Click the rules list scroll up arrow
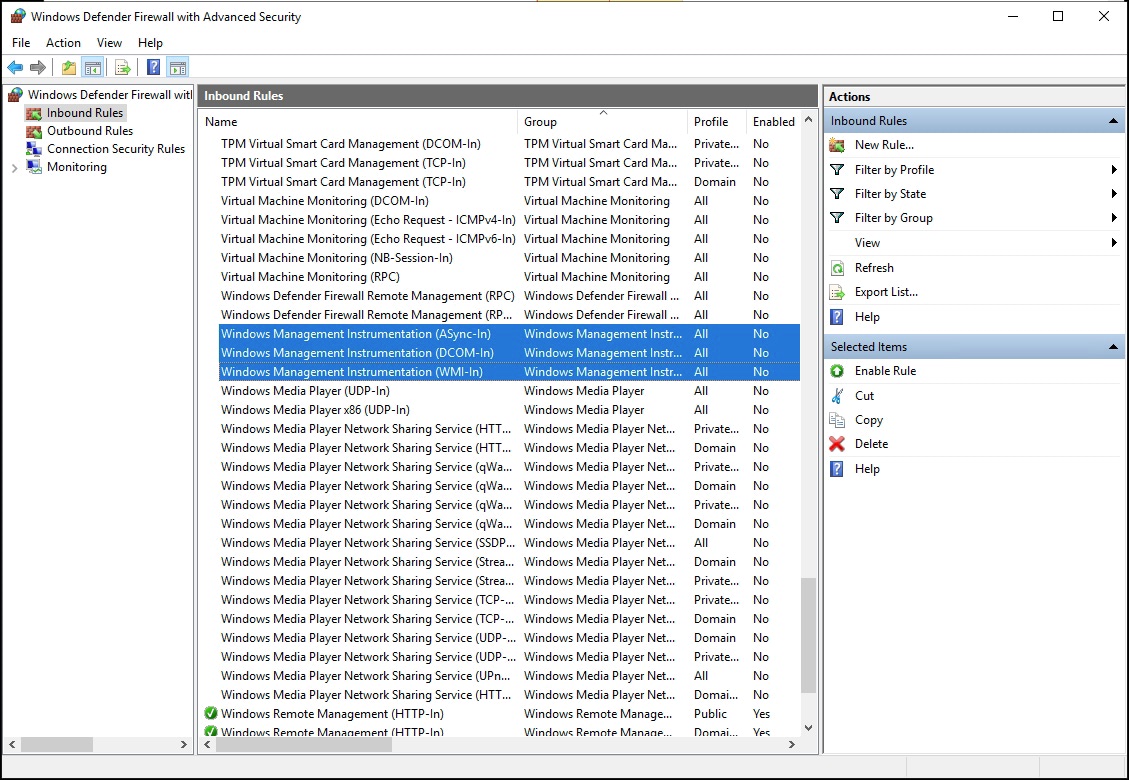Image resolution: width=1129 pixels, height=780 pixels. [809, 120]
